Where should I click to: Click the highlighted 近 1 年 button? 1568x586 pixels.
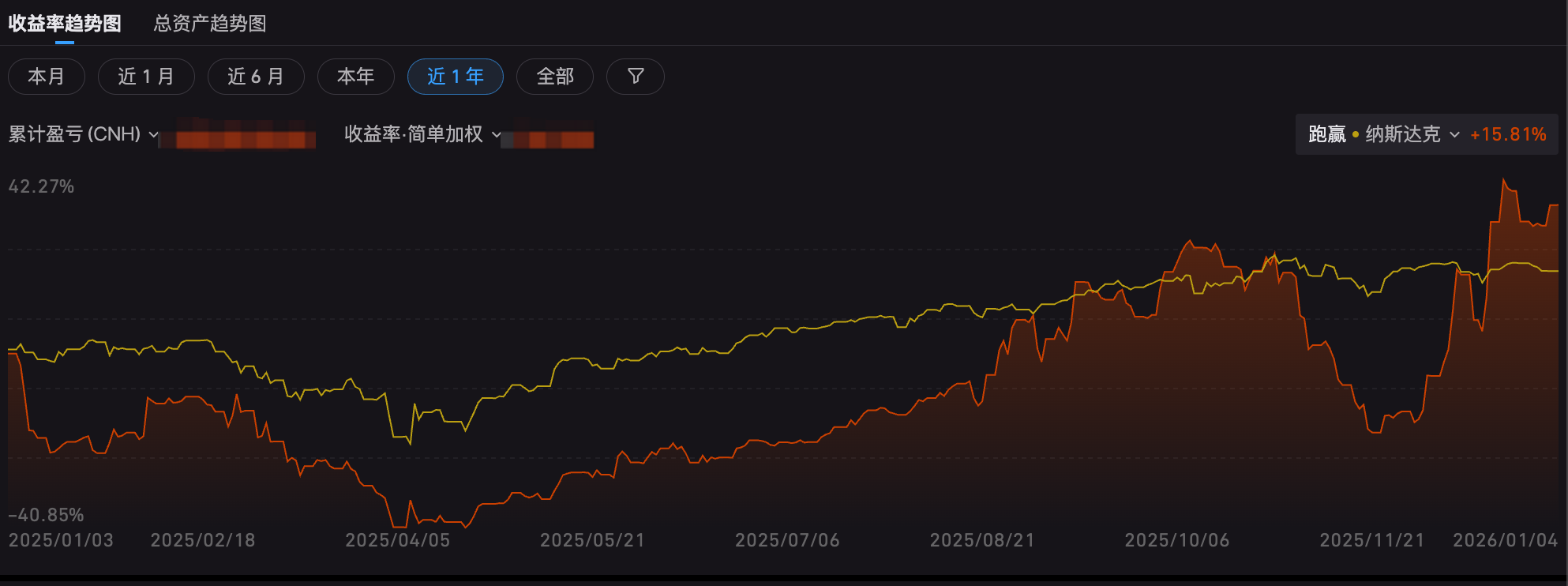[x=455, y=77]
